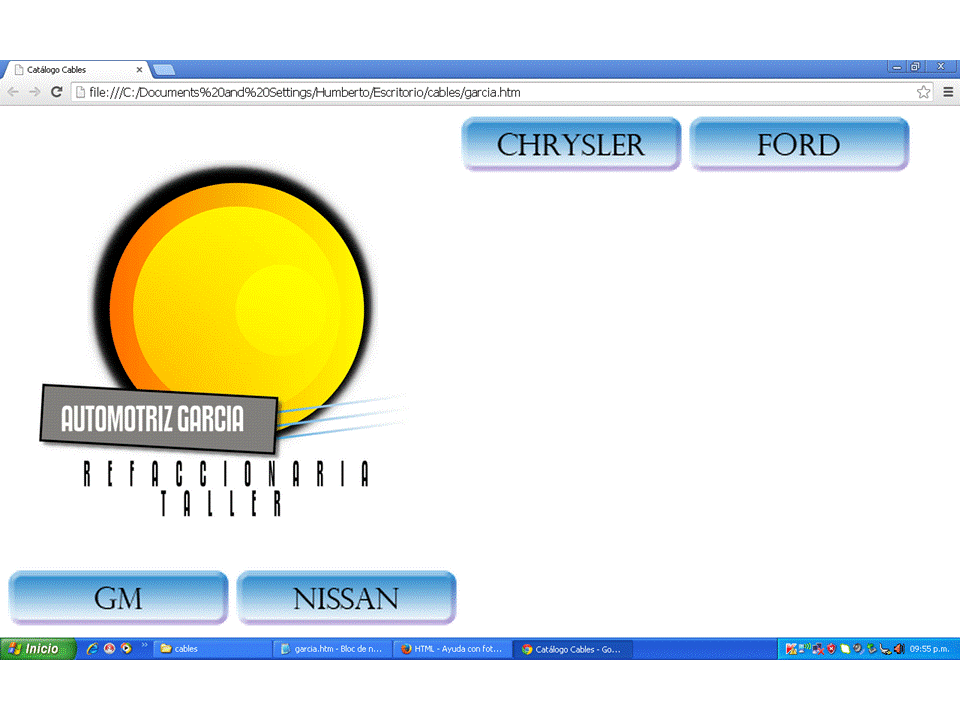Click the green arrow download tray icon
Image resolution: width=960 pixels, height=720 pixels.
872,648
